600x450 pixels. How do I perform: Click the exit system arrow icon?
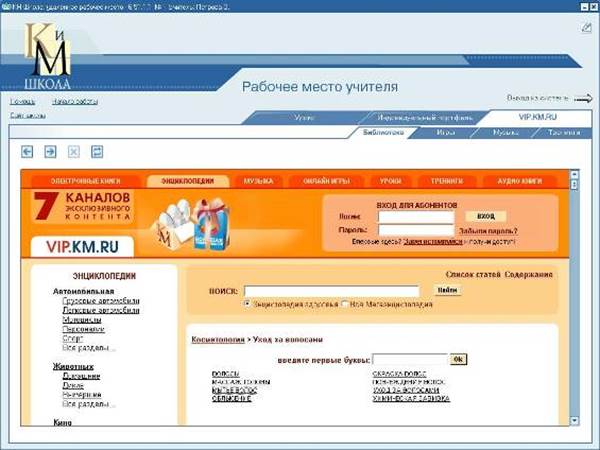tap(583, 98)
